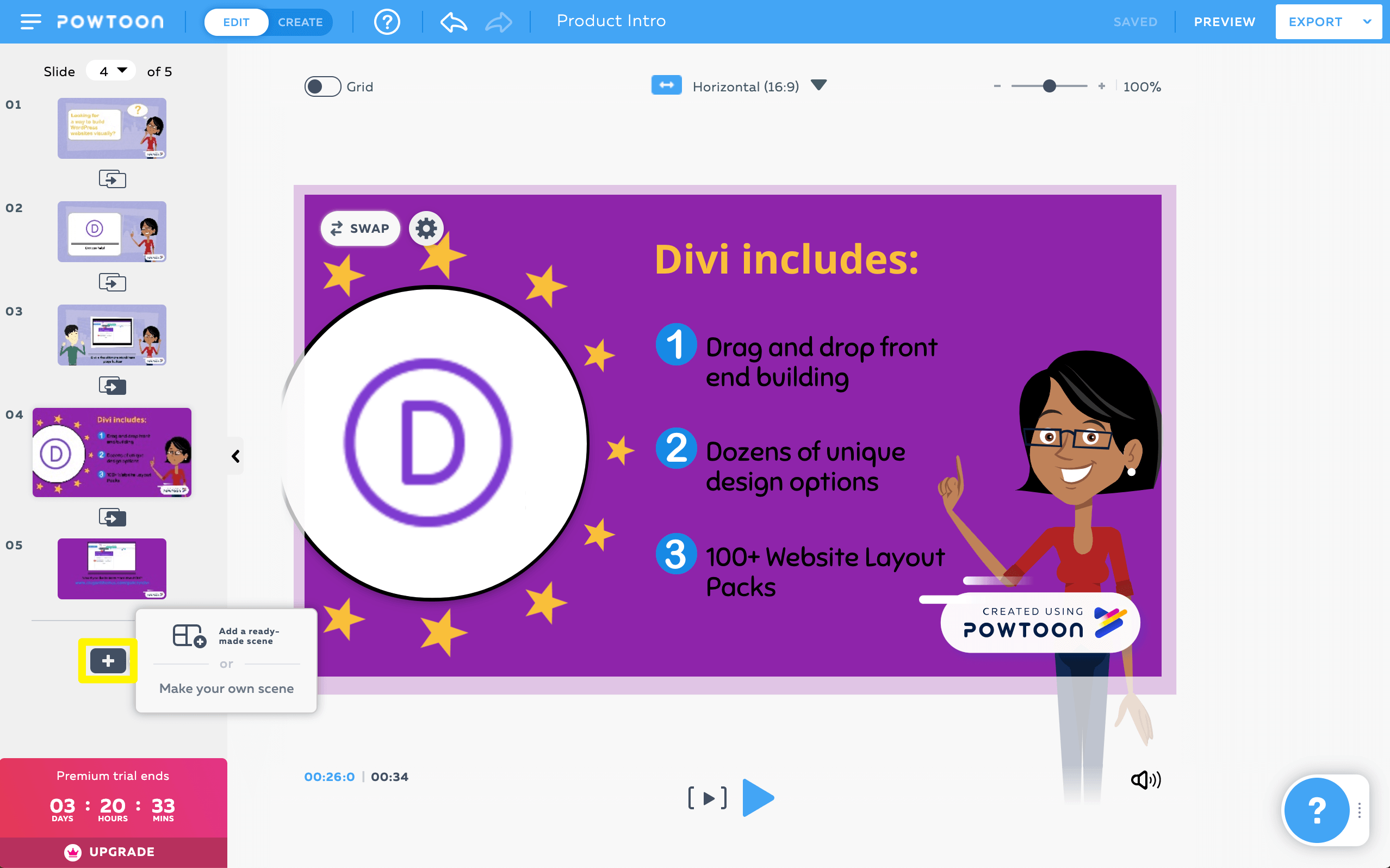
Task: Click the redo arrow icon
Action: pyautogui.click(x=498, y=22)
